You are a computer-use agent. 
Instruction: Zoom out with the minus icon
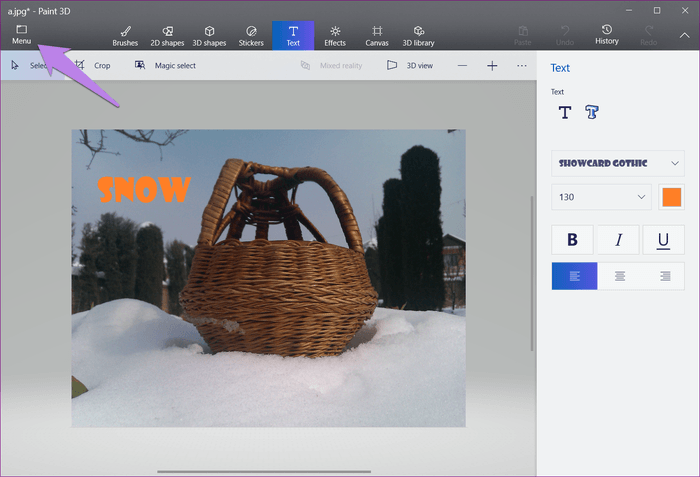462,66
